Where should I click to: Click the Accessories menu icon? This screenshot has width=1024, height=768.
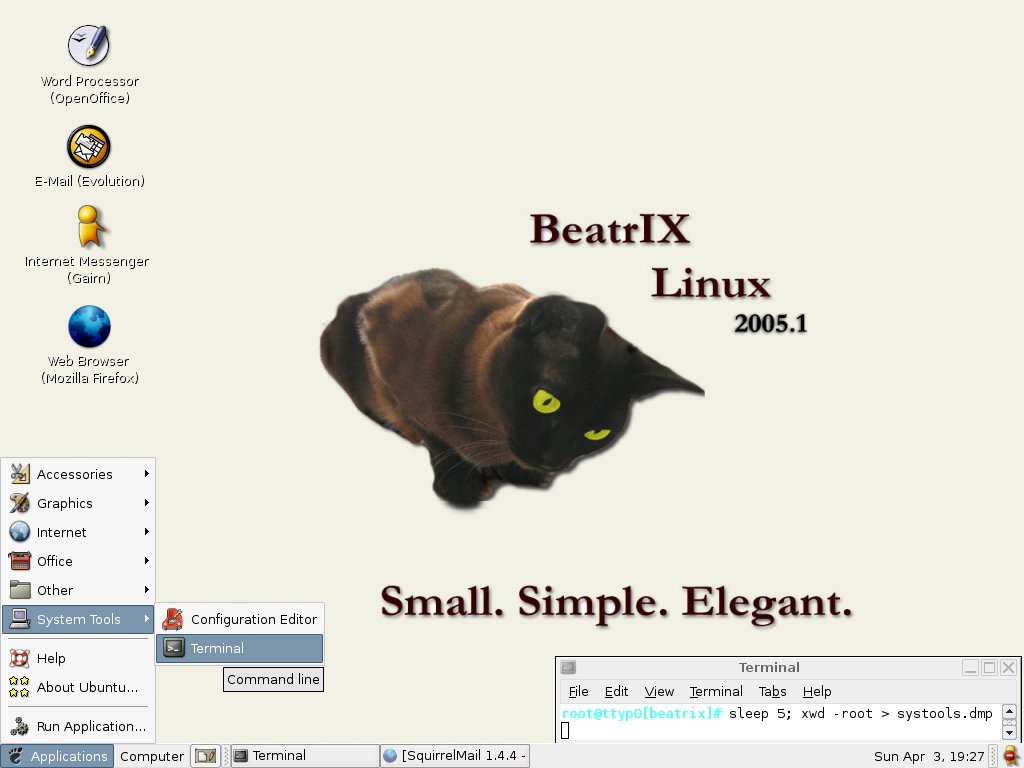[x=20, y=474]
